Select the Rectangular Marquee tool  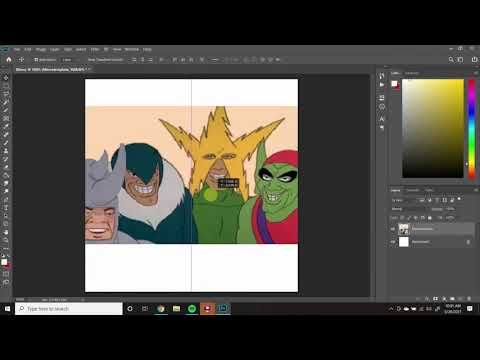[x=6, y=86]
